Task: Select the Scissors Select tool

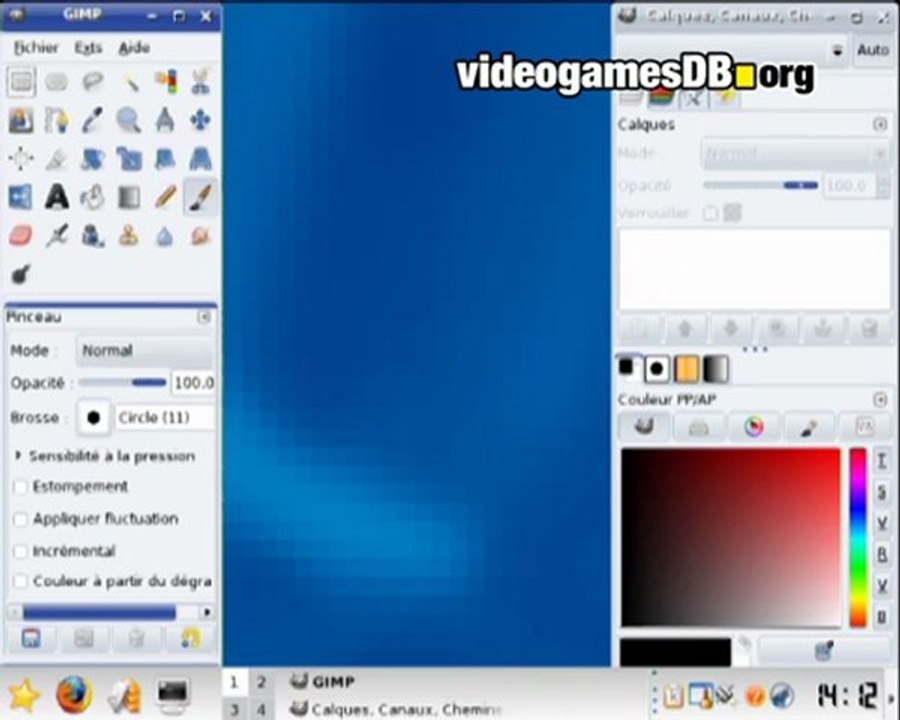Action: coord(200,82)
